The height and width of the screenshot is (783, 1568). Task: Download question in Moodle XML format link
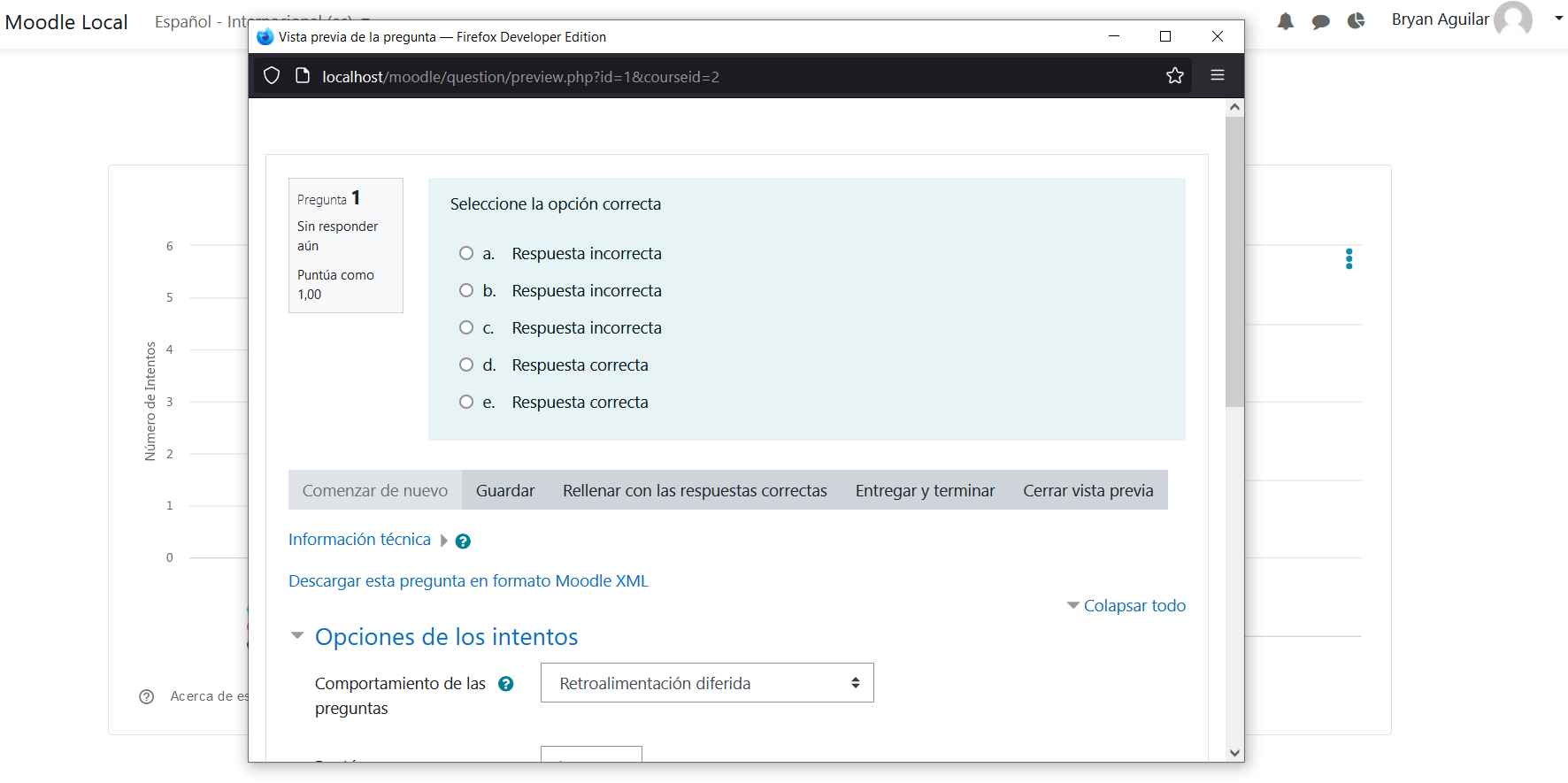click(468, 581)
